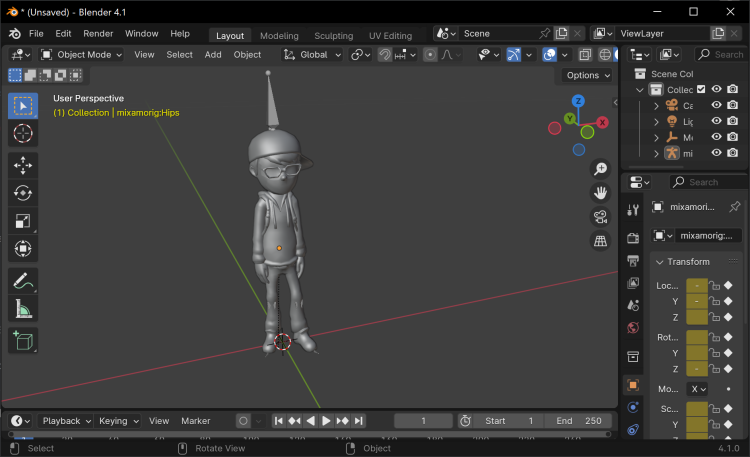Select the Annotate tool
Viewport: 750px width, 457px height.
pyautogui.click(x=23, y=281)
